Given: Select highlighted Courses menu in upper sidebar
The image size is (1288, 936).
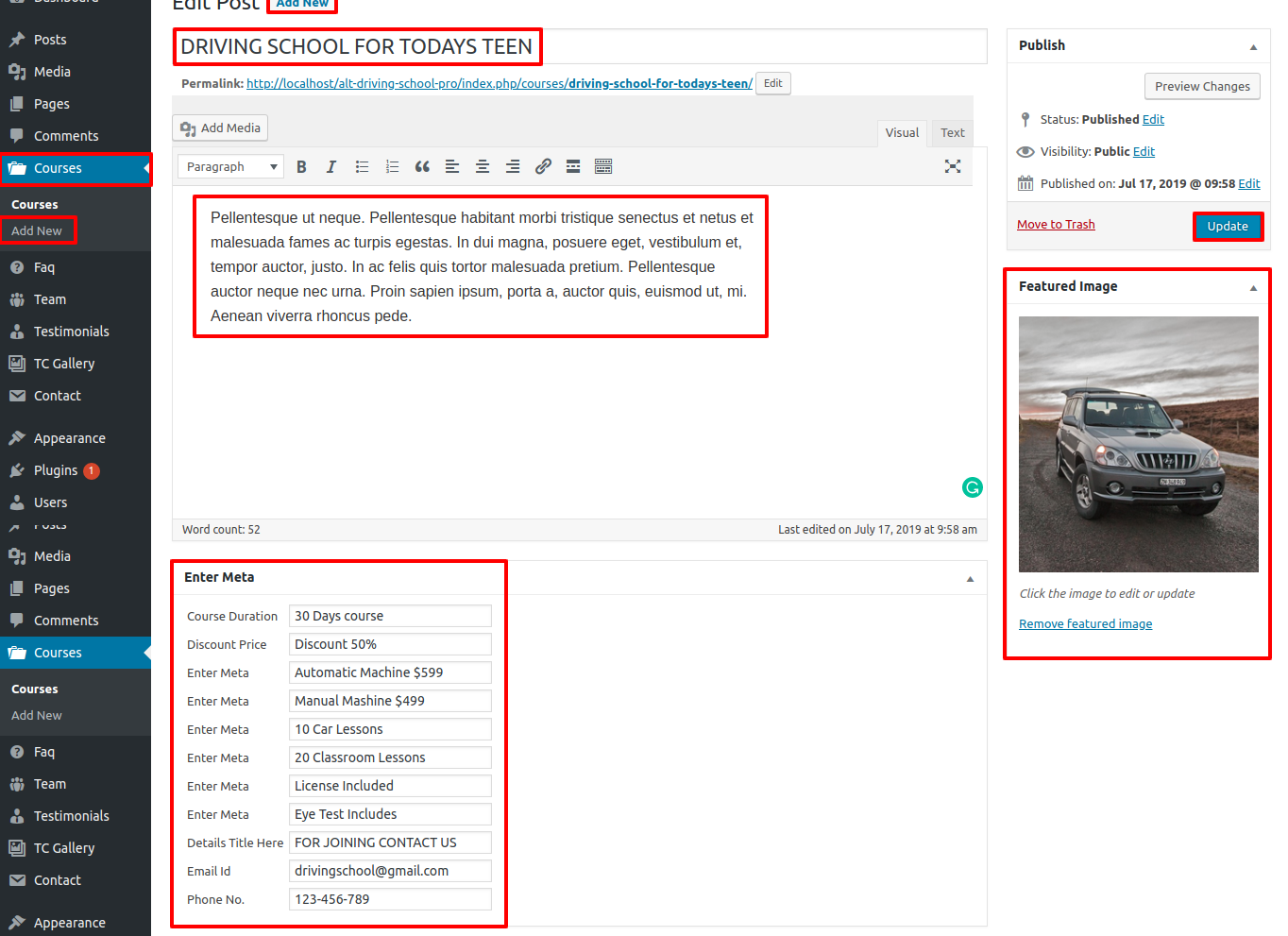Looking at the screenshot, I should tap(76, 168).
